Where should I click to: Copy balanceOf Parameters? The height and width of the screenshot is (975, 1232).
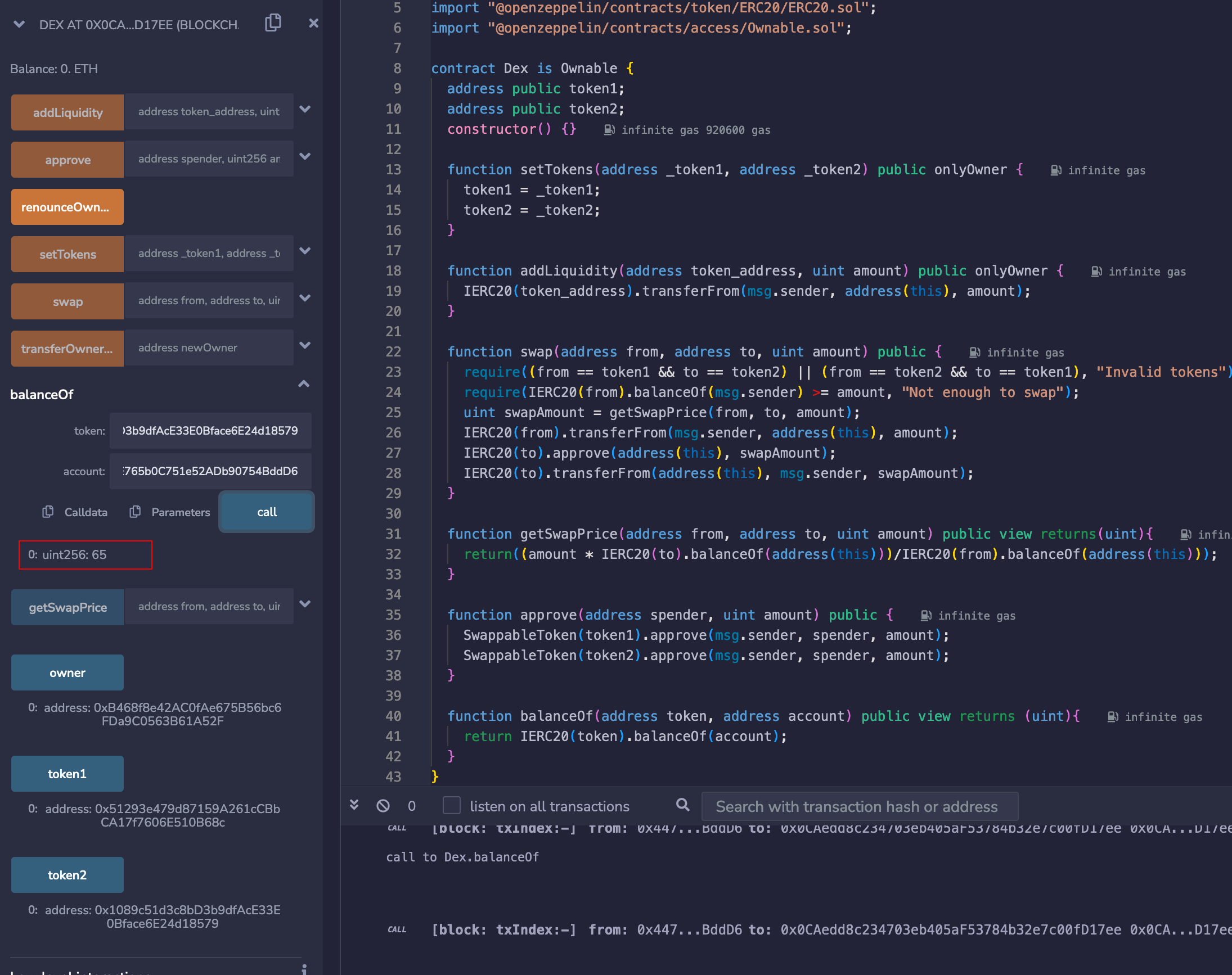coord(170,512)
